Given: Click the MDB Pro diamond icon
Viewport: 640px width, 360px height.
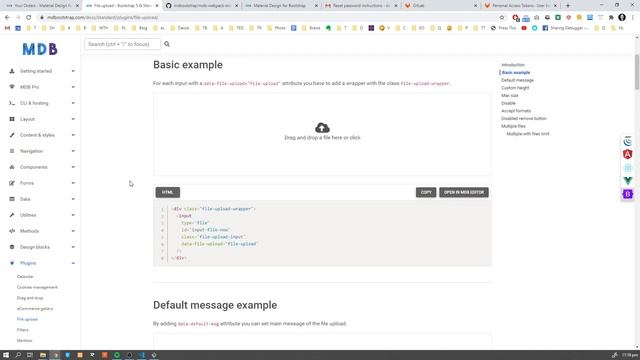Looking at the screenshot, I should (12, 87).
